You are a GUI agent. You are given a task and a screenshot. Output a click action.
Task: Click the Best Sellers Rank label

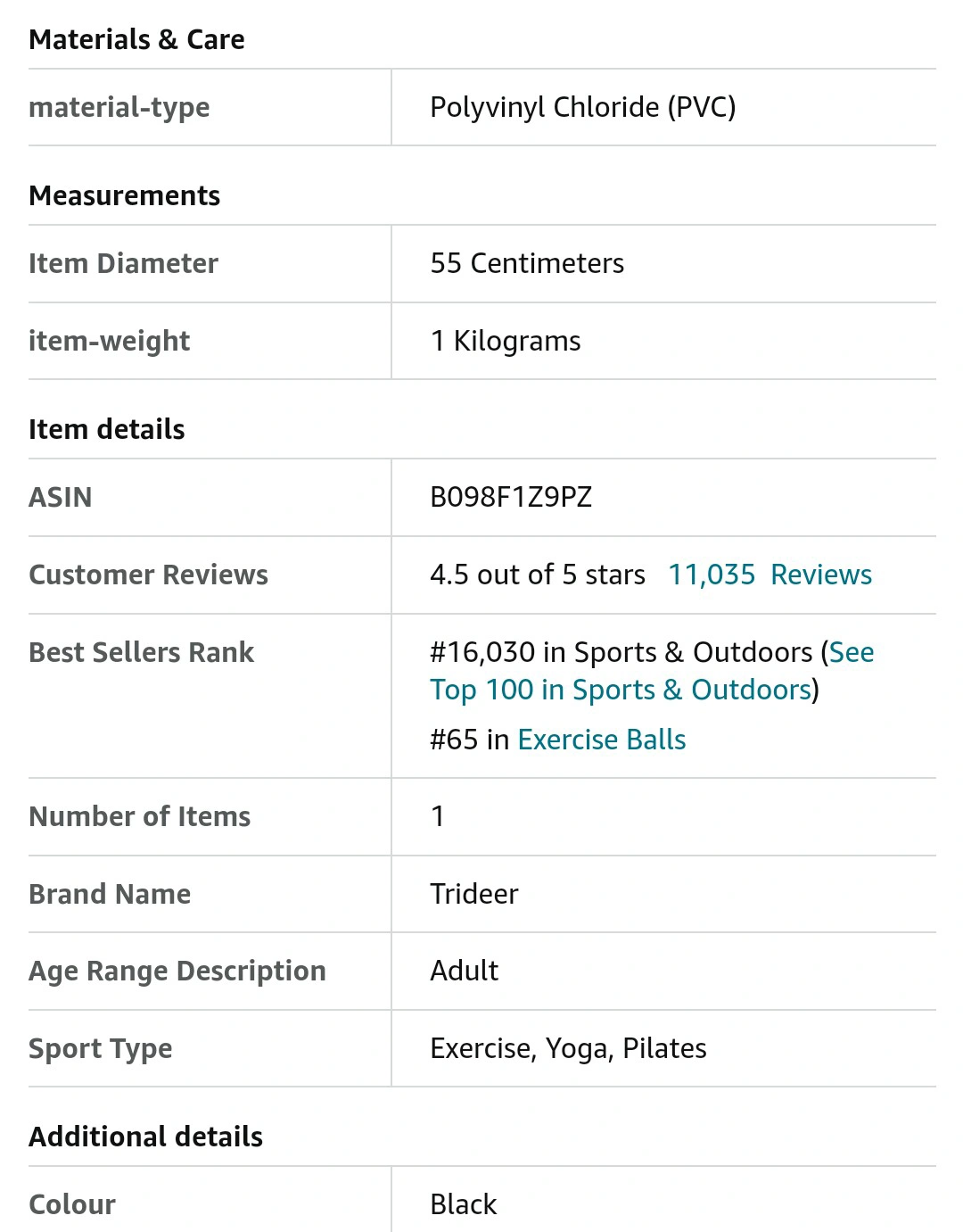[x=141, y=652]
